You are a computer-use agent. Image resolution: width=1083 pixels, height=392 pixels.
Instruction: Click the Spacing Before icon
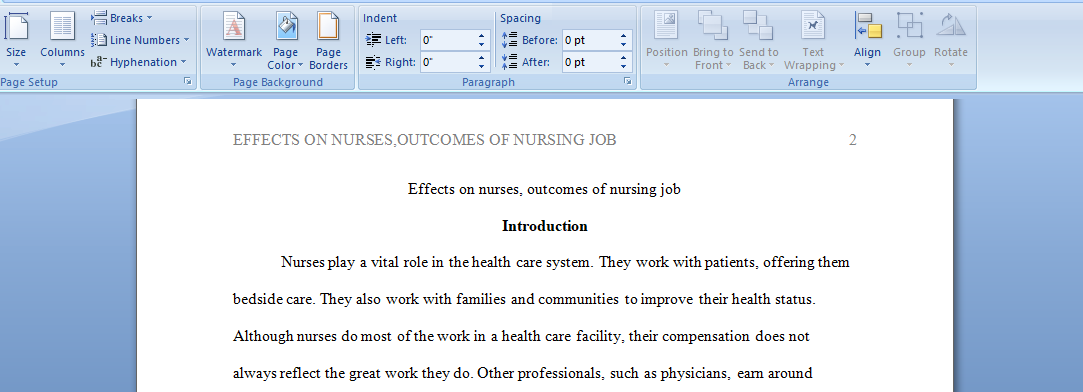[x=510, y=40]
